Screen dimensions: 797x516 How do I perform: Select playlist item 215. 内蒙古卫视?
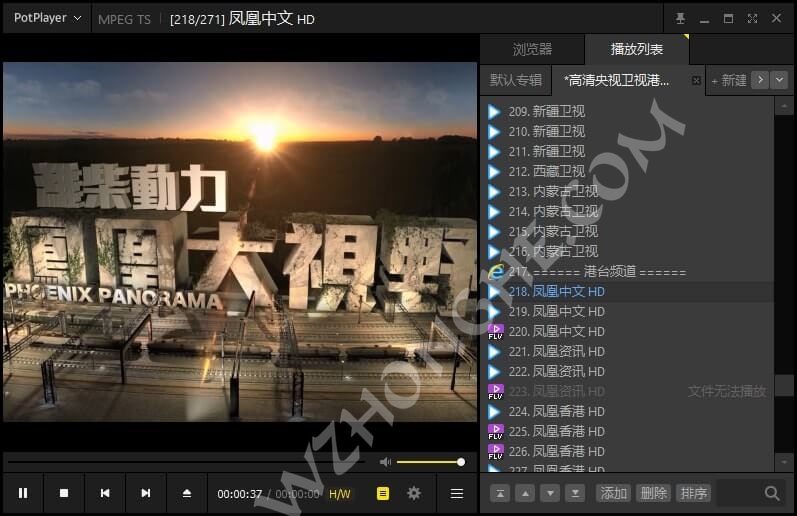click(629, 231)
